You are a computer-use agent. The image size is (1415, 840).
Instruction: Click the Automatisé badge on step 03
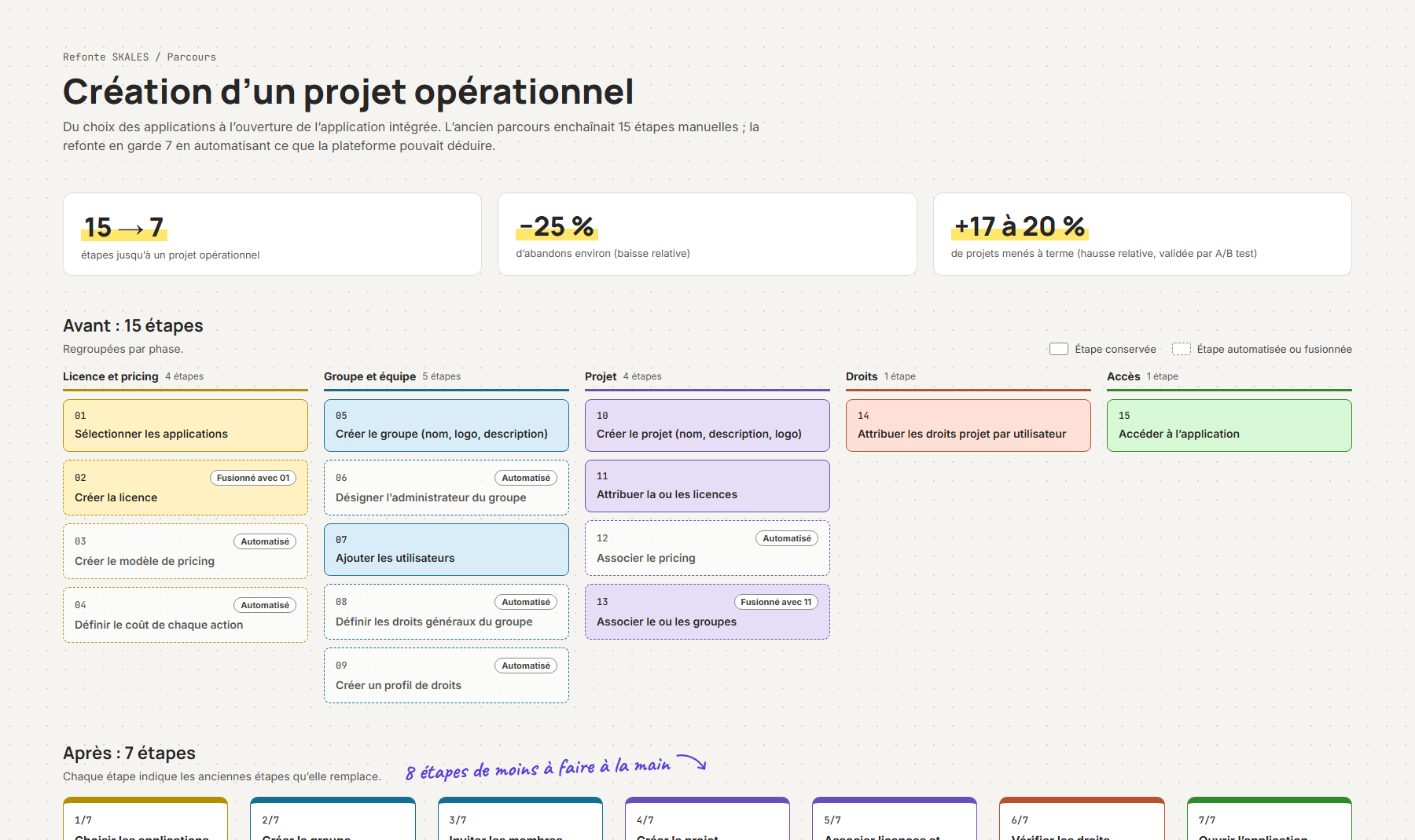click(x=265, y=541)
